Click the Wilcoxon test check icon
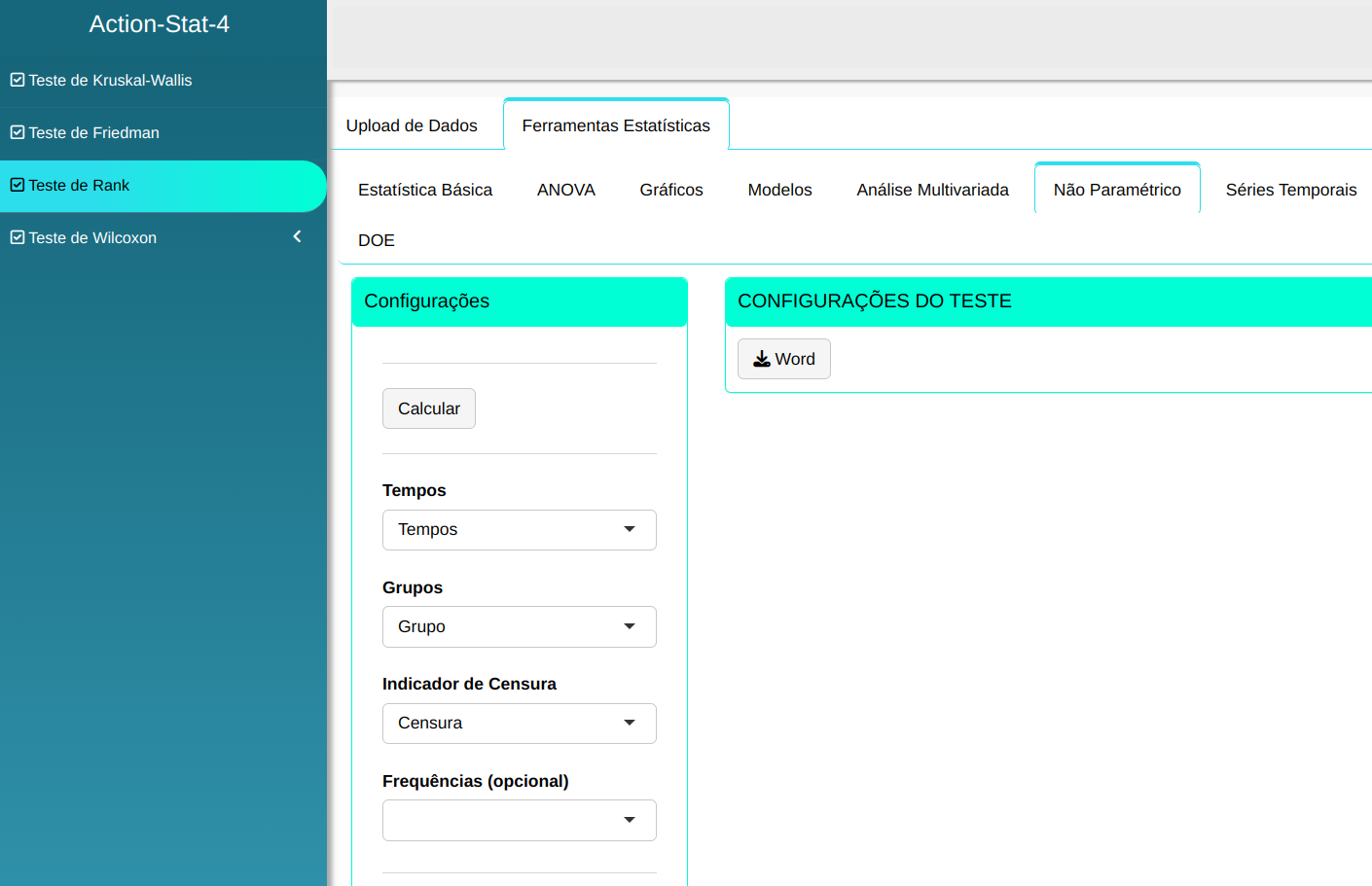The width and height of the screenshot is (1372, 886). click(18, 237)
